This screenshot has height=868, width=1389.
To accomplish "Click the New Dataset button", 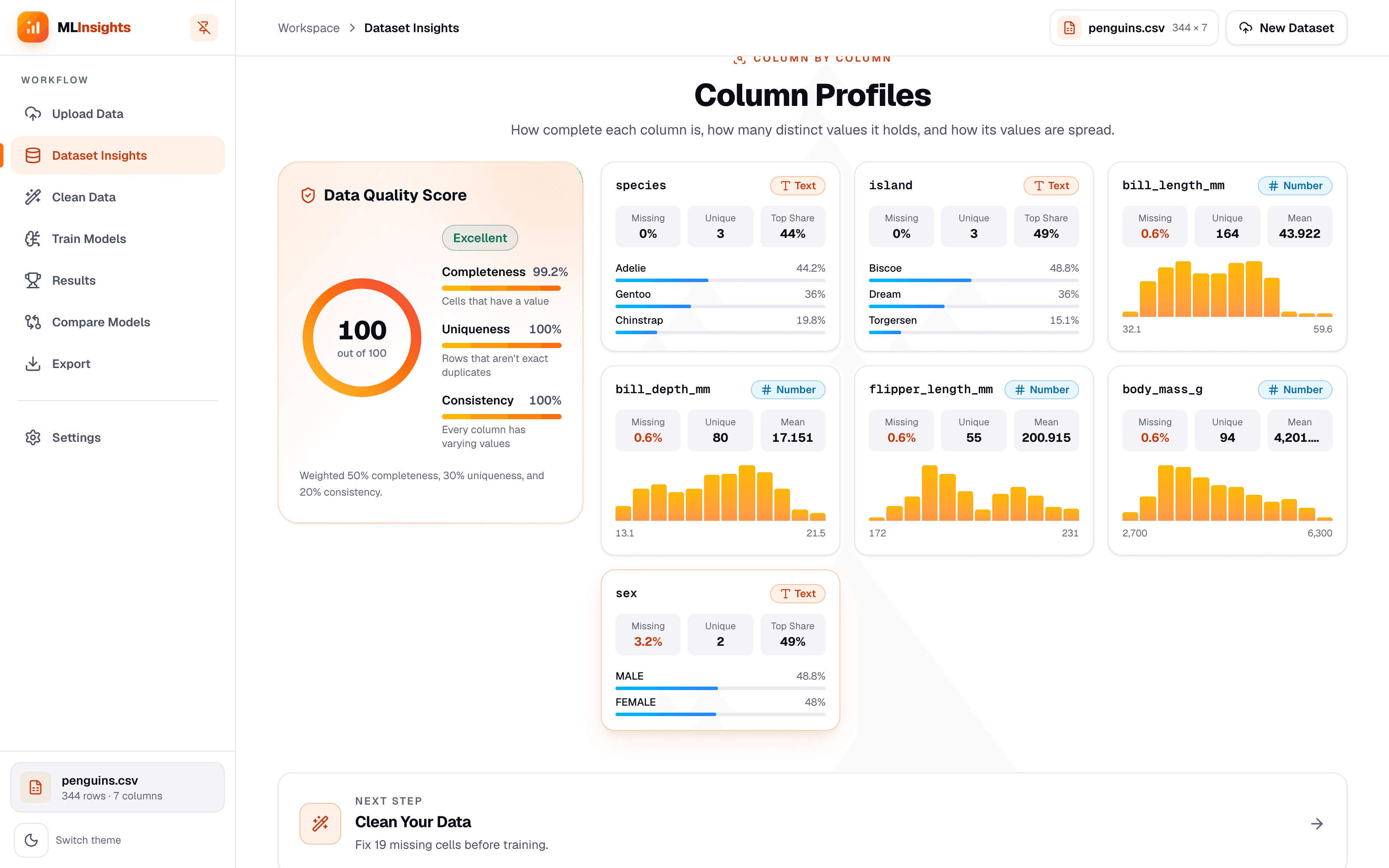I will tap(1286, 27).
